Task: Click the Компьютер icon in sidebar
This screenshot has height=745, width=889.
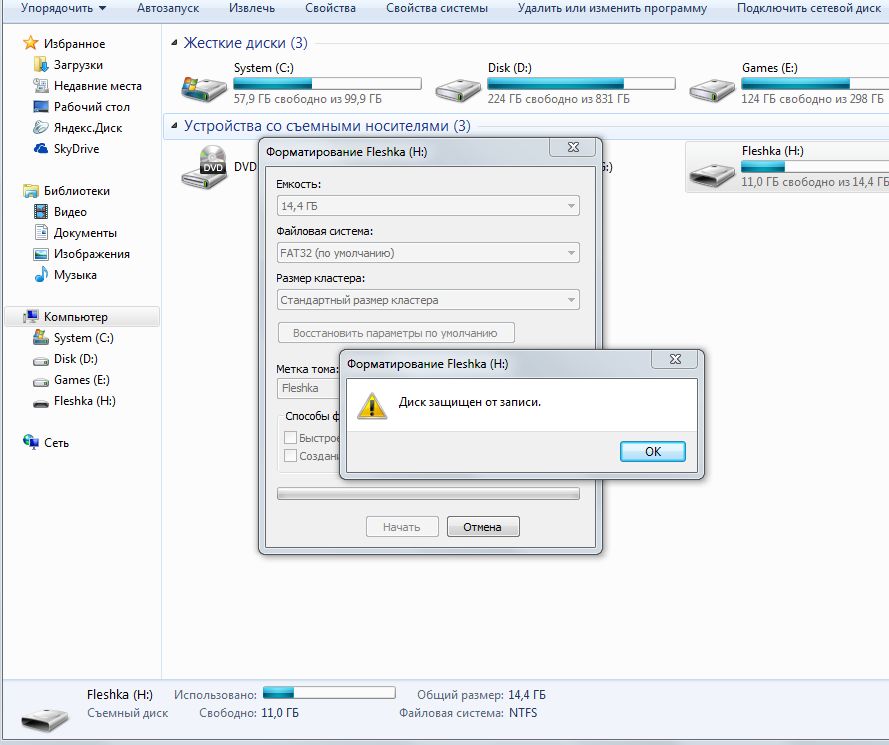Action: [31, 316]
